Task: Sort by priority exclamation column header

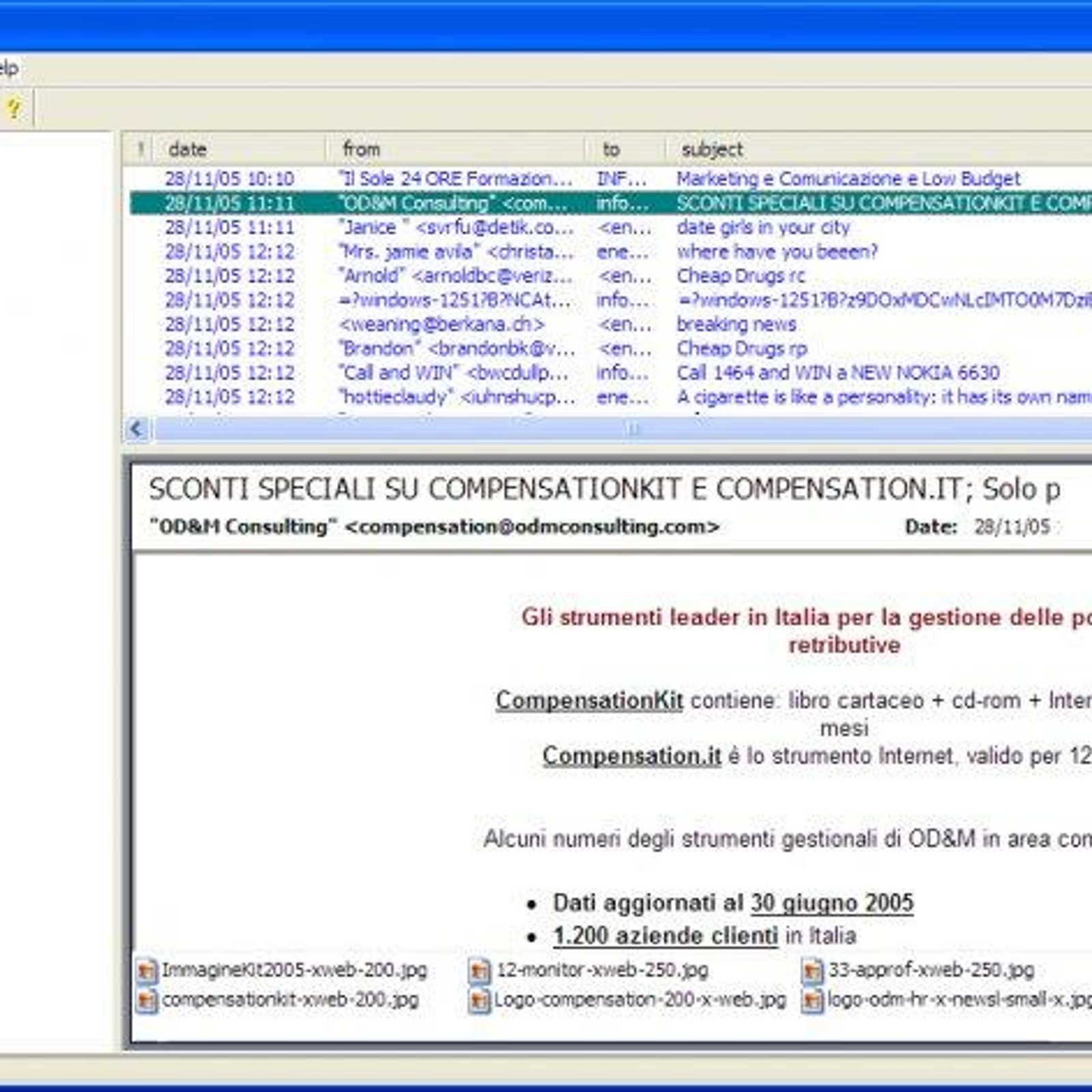Action: point(139,149)
